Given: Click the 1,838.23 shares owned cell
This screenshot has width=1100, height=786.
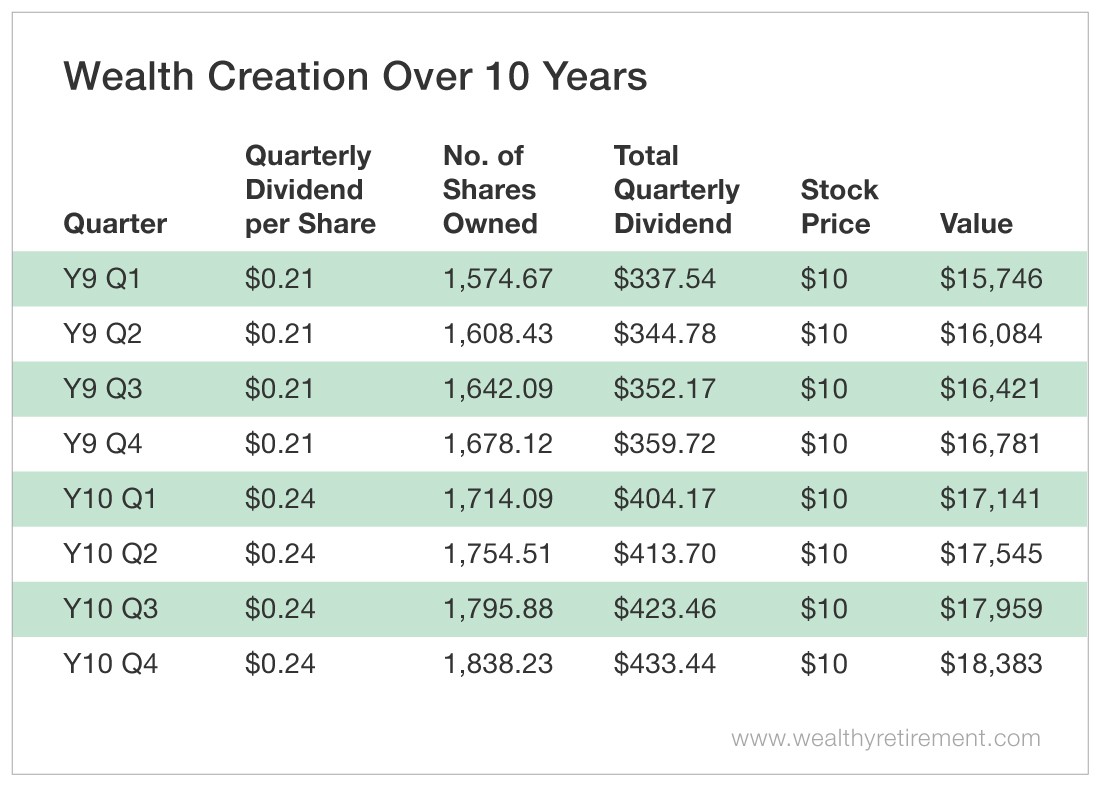Looking at the screenshot, I should click(x=497, y=663).
